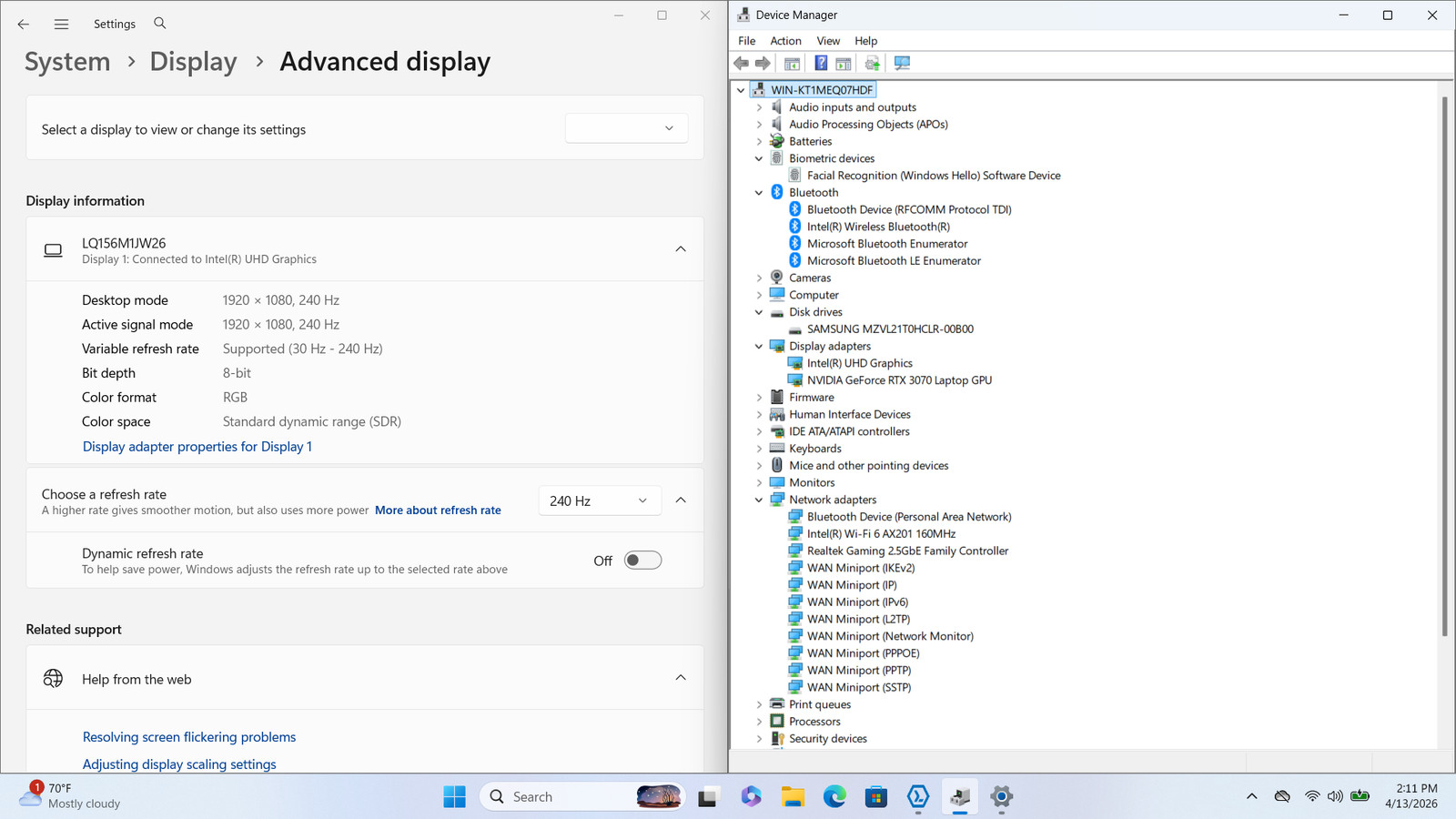Select Microsoft Bluetooth LE Enumerator

[894, 261]
